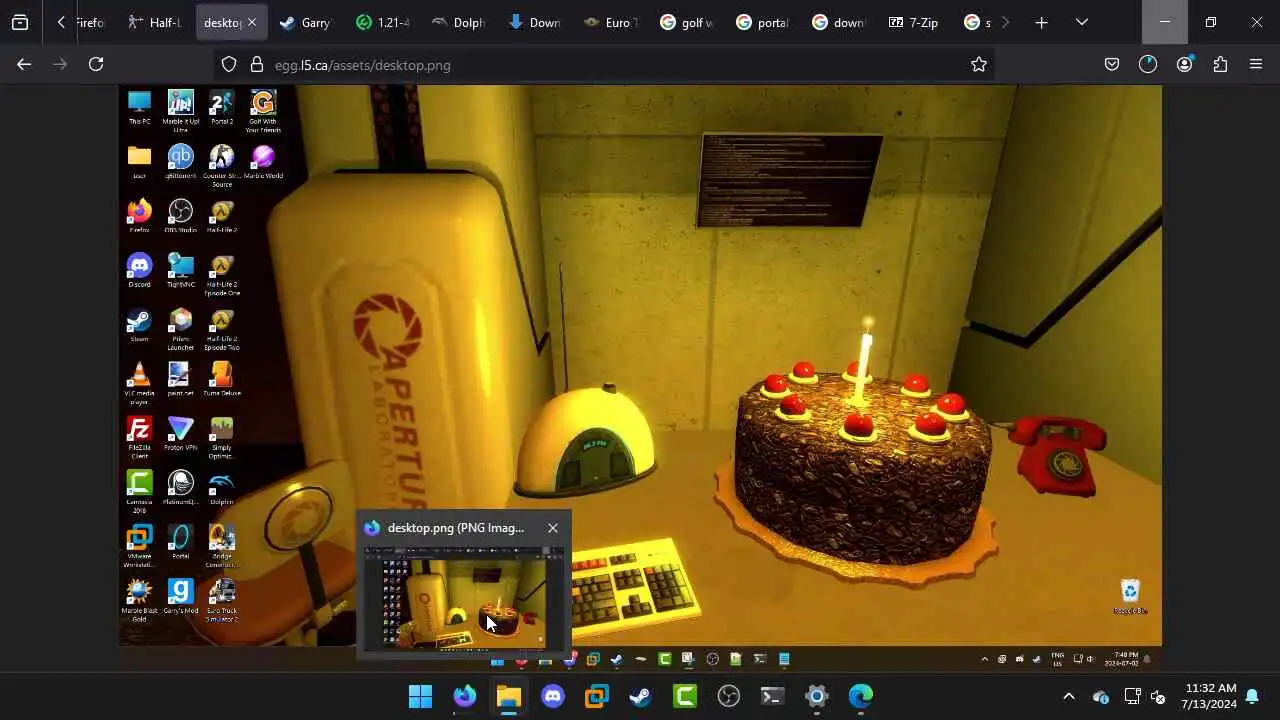Click the Firefox taskbar icon
Screen dimensions: 1280x720
pos(465,696)
